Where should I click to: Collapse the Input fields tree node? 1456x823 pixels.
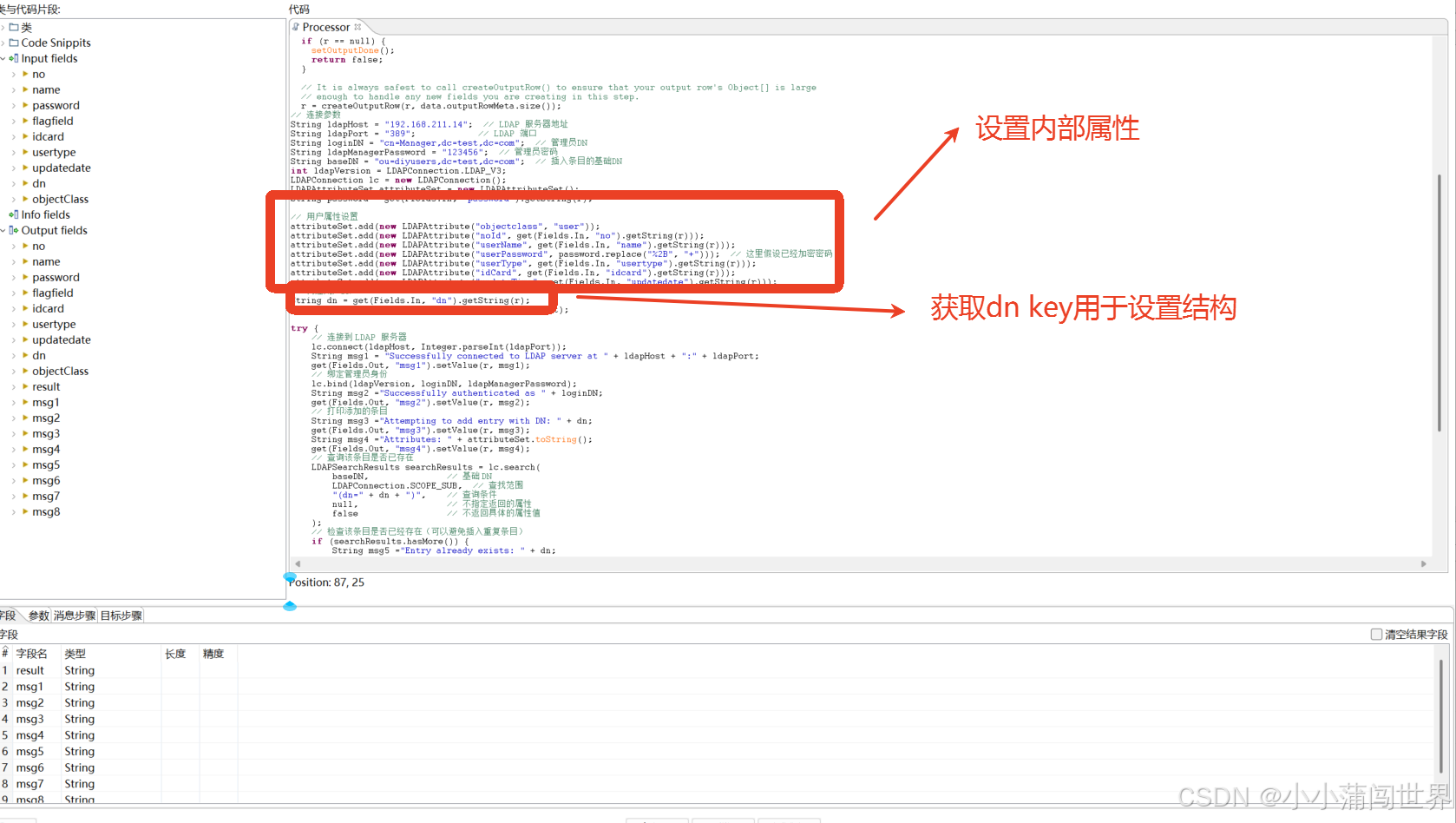(x=4, y=58)
